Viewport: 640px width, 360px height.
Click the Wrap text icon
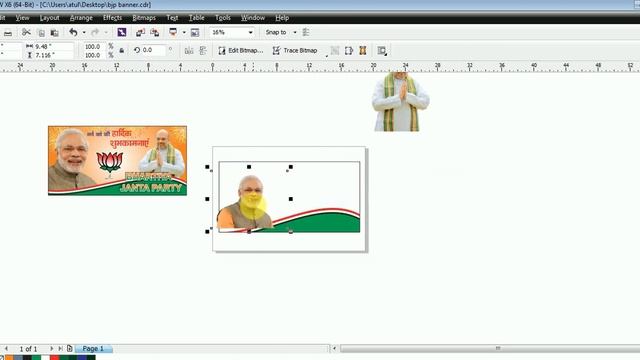click(x=382, y=51)
